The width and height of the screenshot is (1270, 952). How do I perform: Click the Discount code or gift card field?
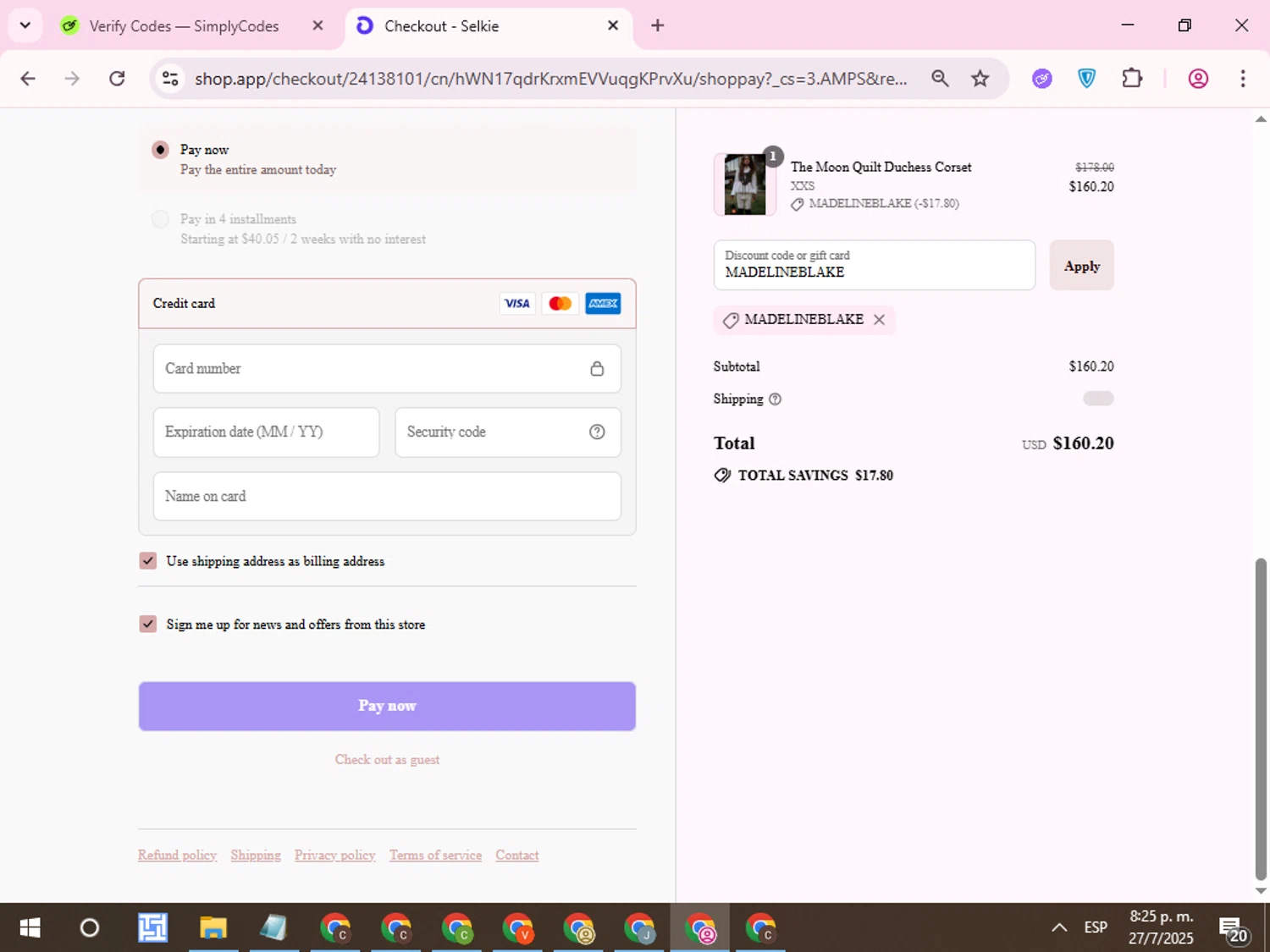click(x=874, y=265)
